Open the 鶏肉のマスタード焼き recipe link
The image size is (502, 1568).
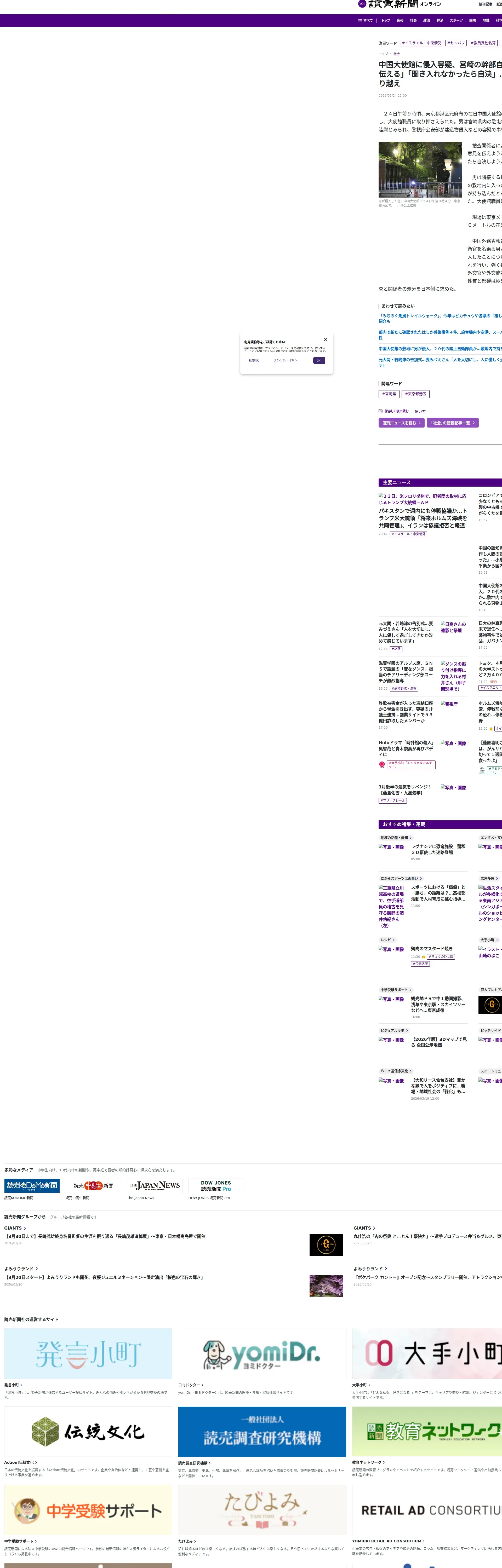(431, 948)
